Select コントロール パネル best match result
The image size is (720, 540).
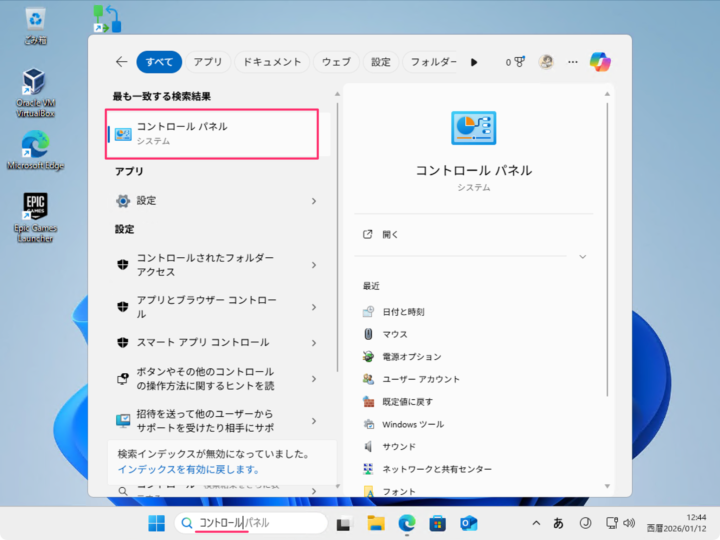[x=213, y=134]
